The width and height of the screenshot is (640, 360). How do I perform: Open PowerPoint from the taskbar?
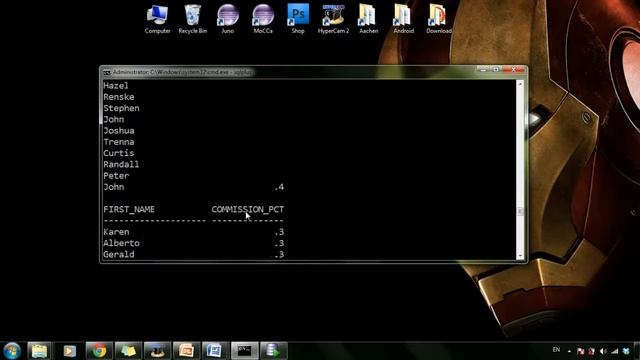click(187, 351)
